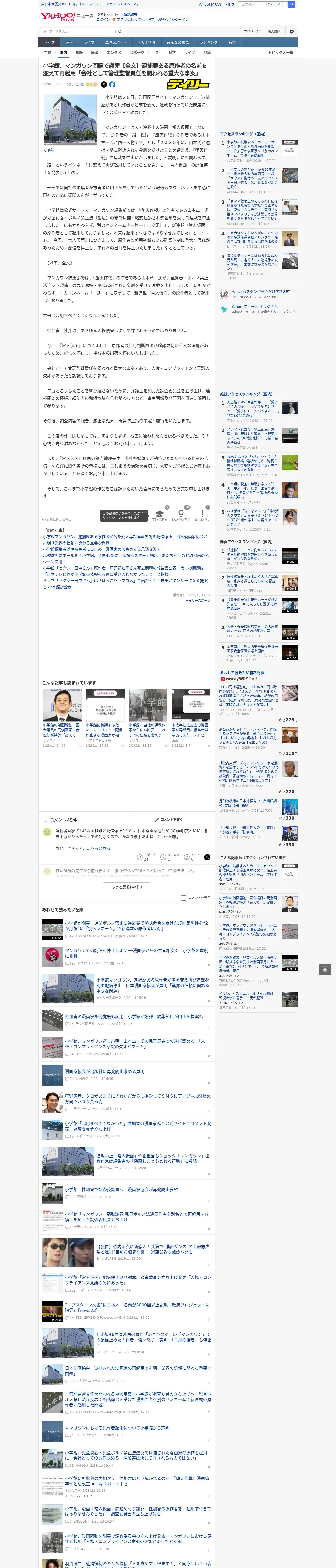
Task: React with わかりやすい lightbulb icon
Action: [x=181, y=513]
